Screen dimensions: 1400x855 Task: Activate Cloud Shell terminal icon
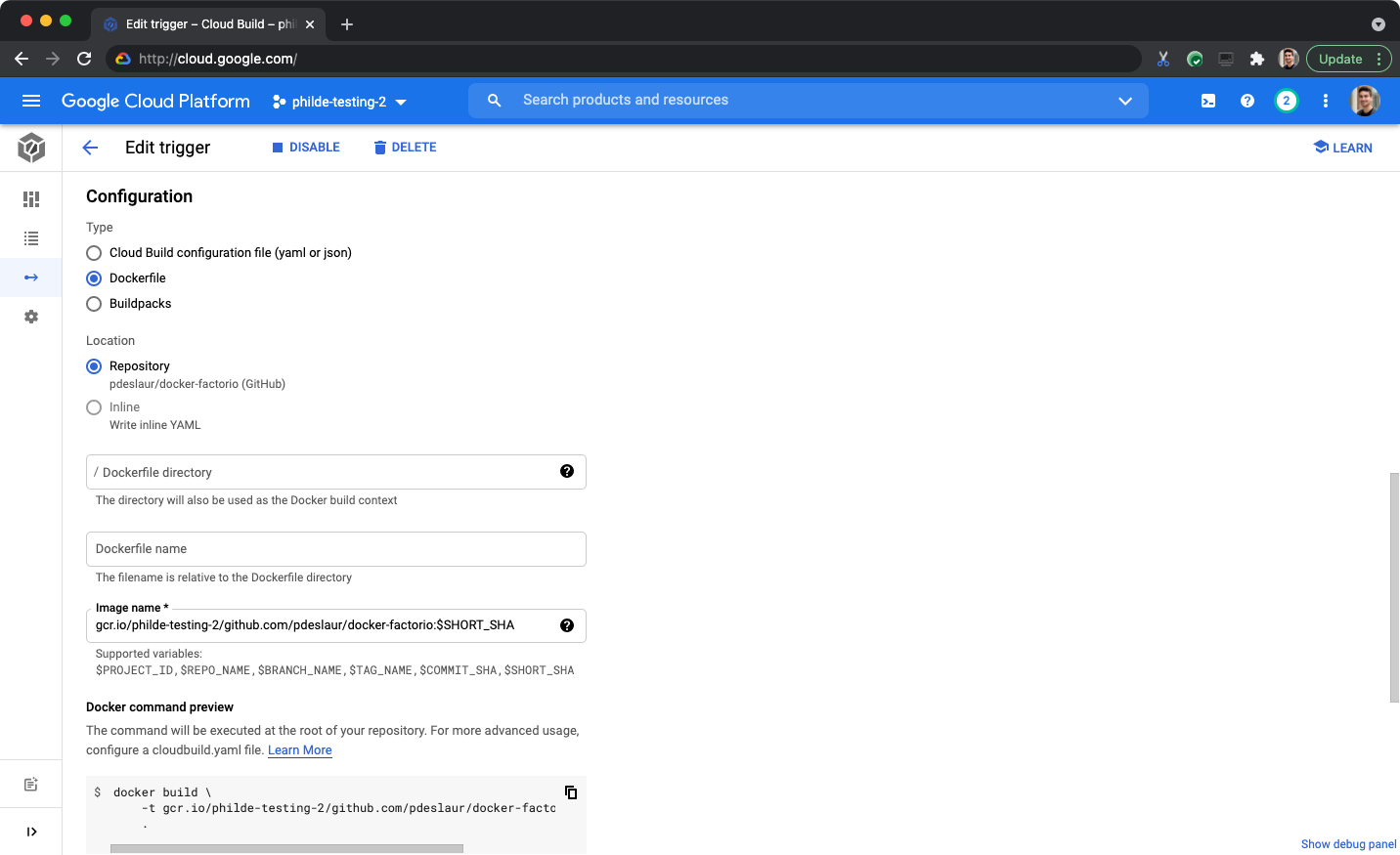[1208, 101]
